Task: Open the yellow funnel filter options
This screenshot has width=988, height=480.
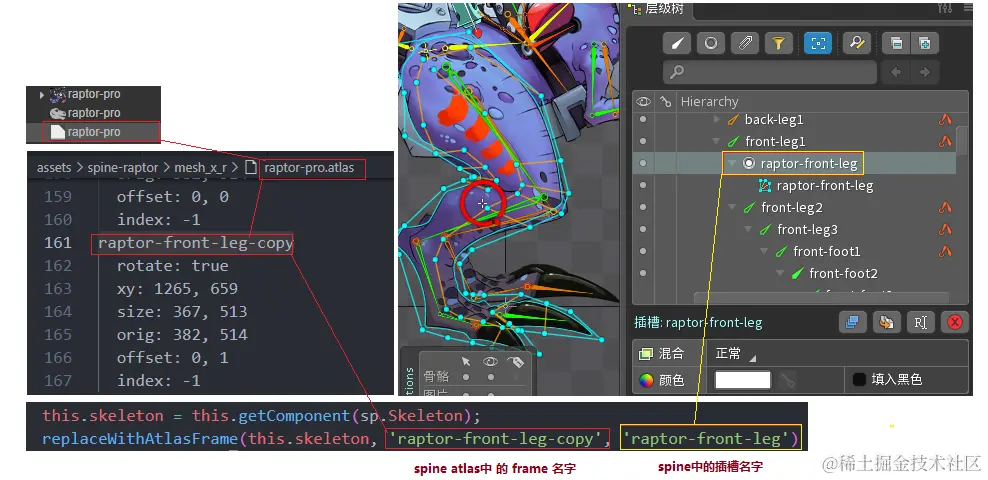Action: pyautogui.click(x=779, y=43)
